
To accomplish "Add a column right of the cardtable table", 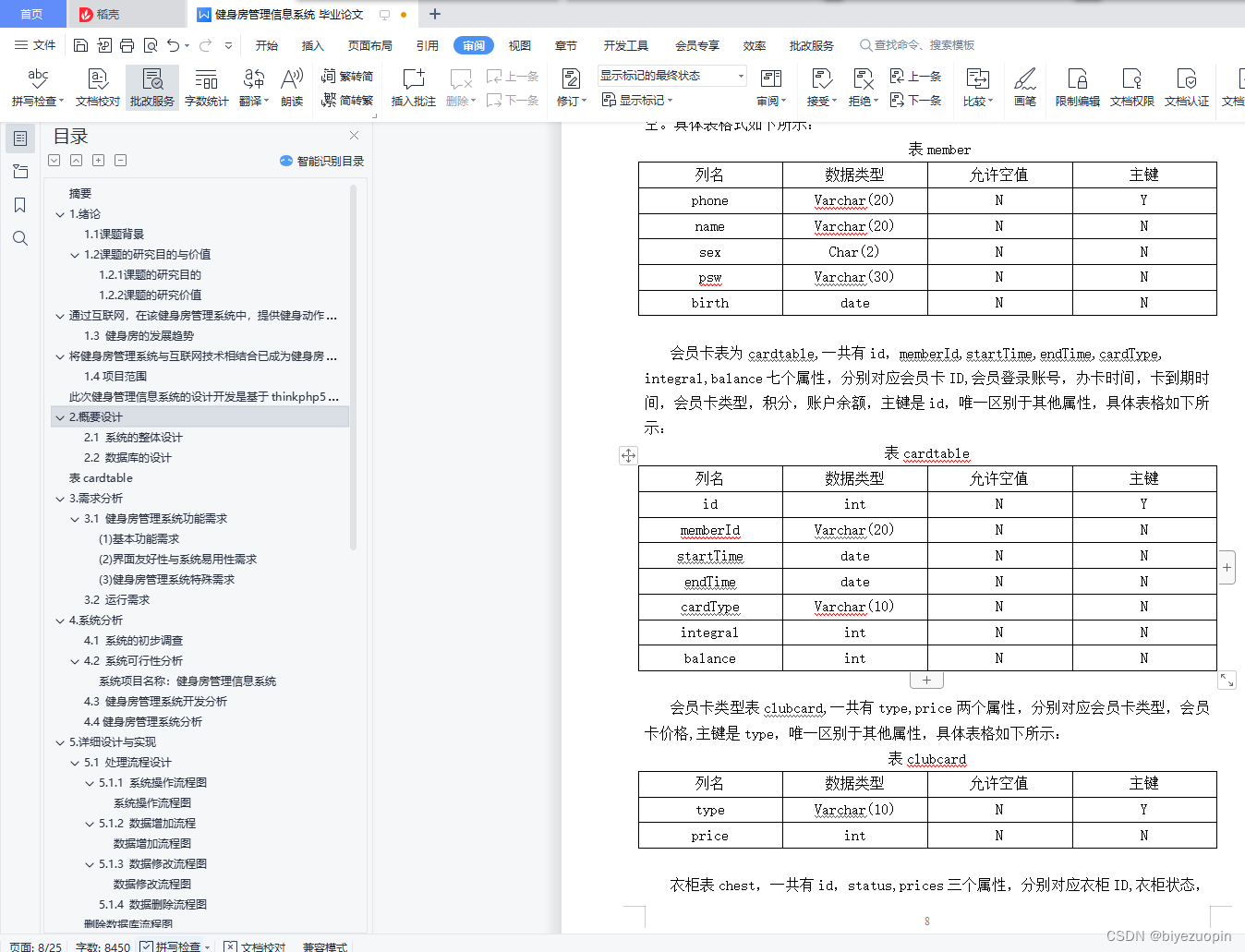I will click(1227, 567).
